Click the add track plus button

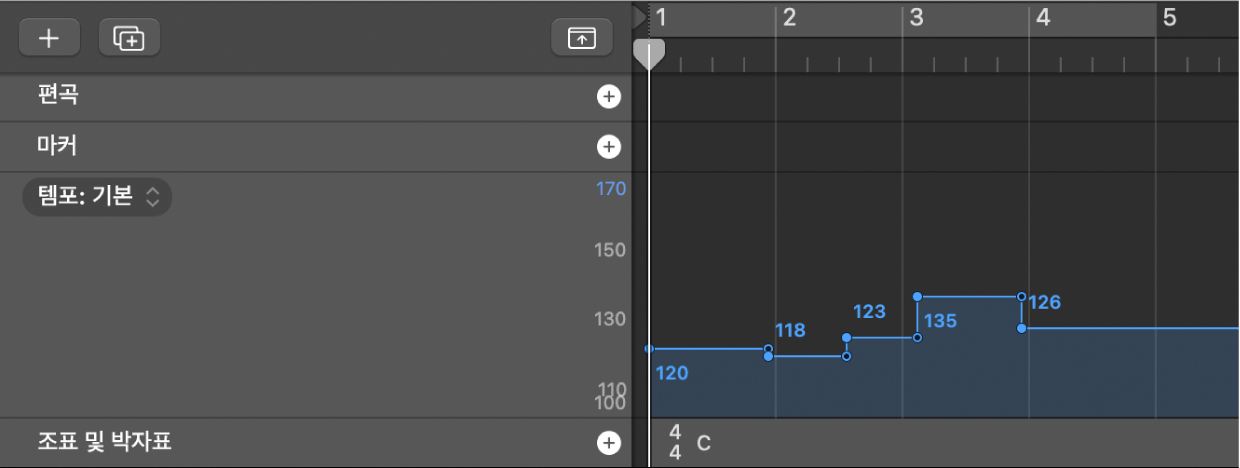(x=48, y=38)
